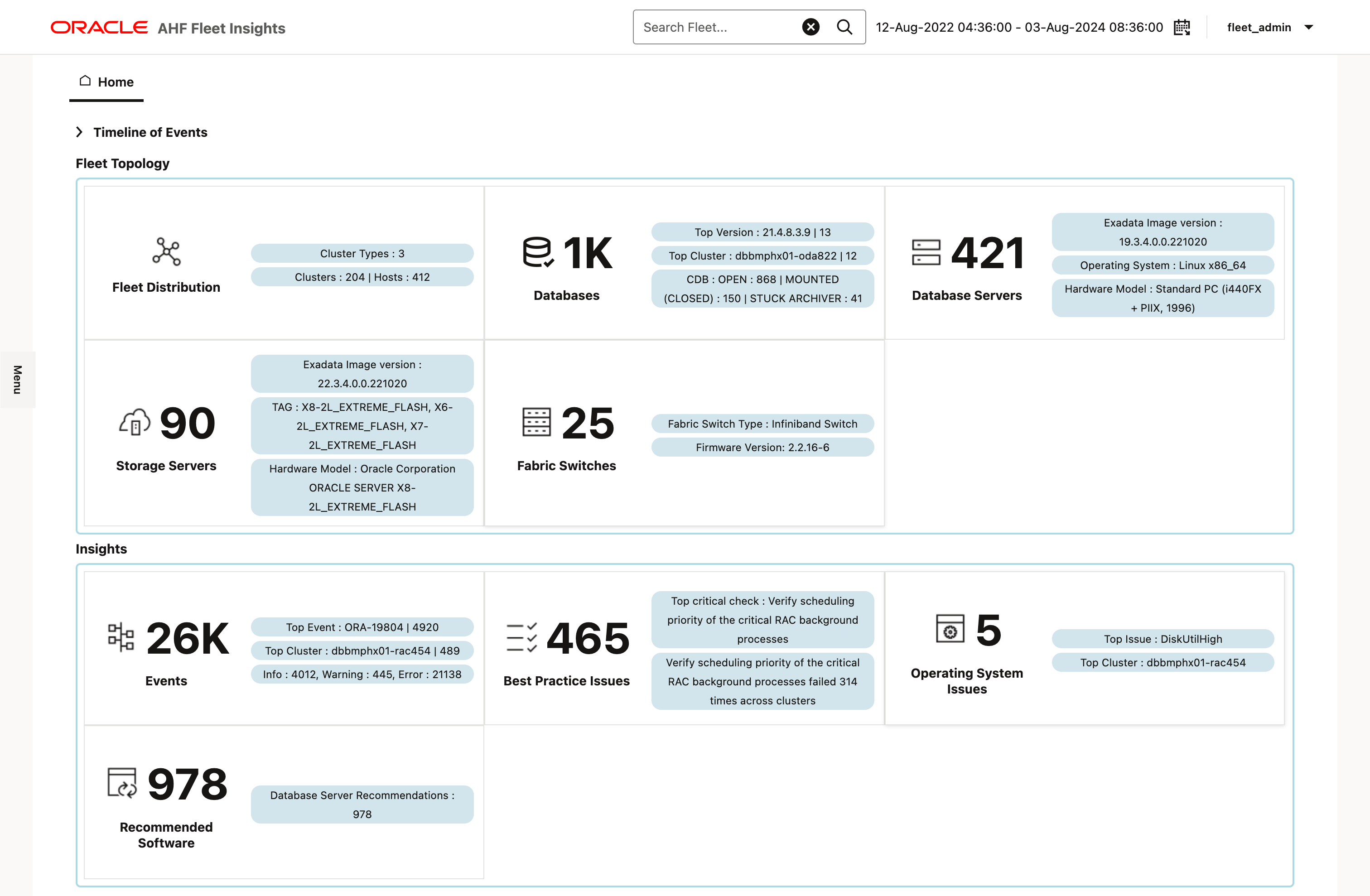Viewport: 1370px width, 896px height.
Task: Click the AHF Fleet Insights title
Action: coord(221,28)
